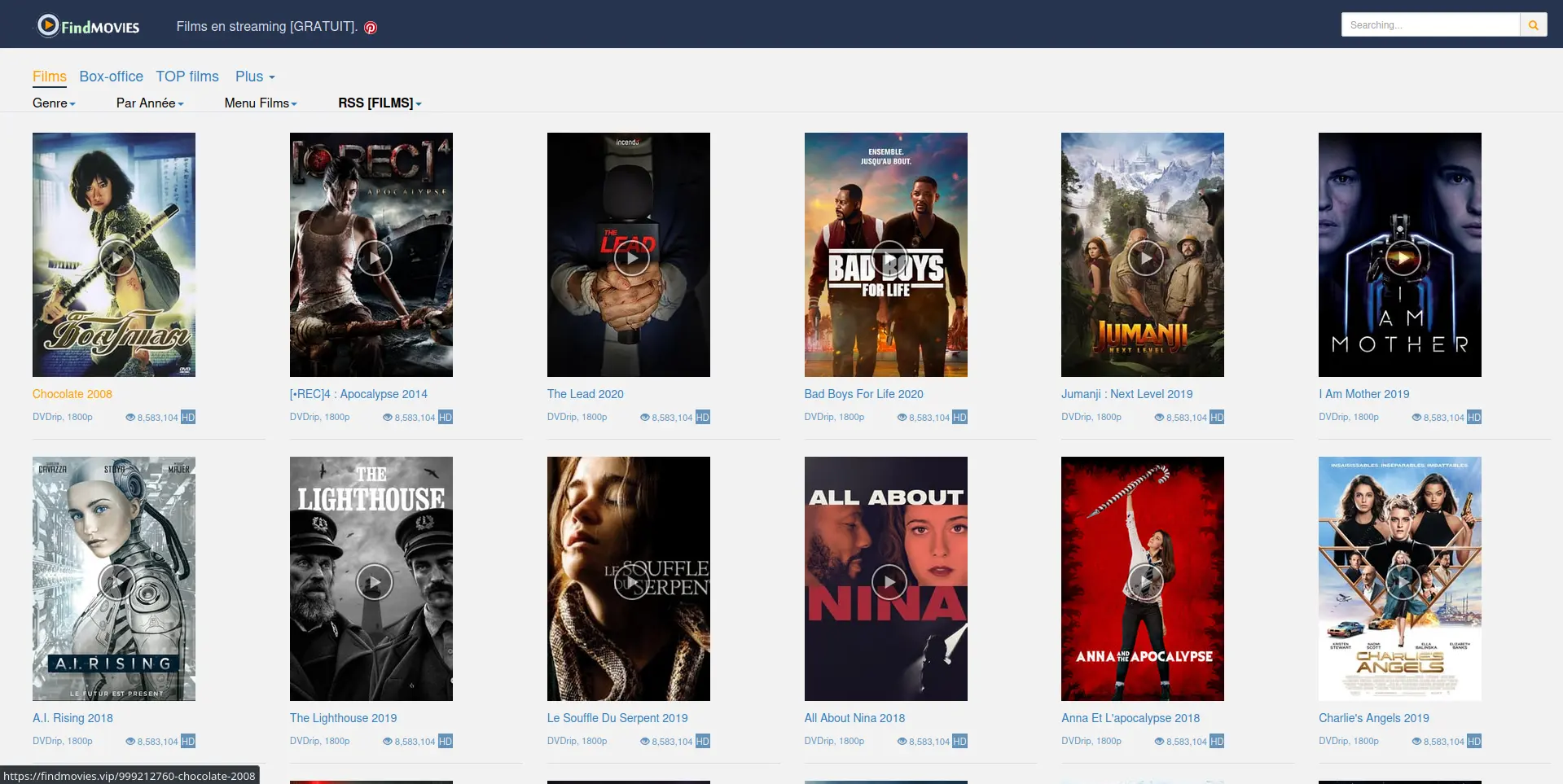Open Charlie's Angels 2019 title link
This screenshot has width=1563, height=784.
(1374, 718)
